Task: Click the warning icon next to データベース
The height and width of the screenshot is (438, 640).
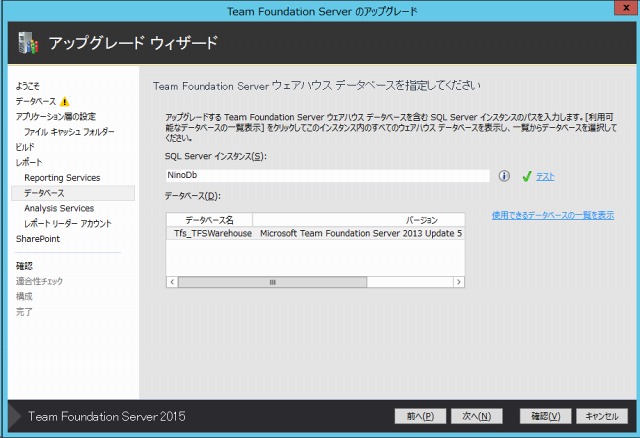Action: (64, 101)
